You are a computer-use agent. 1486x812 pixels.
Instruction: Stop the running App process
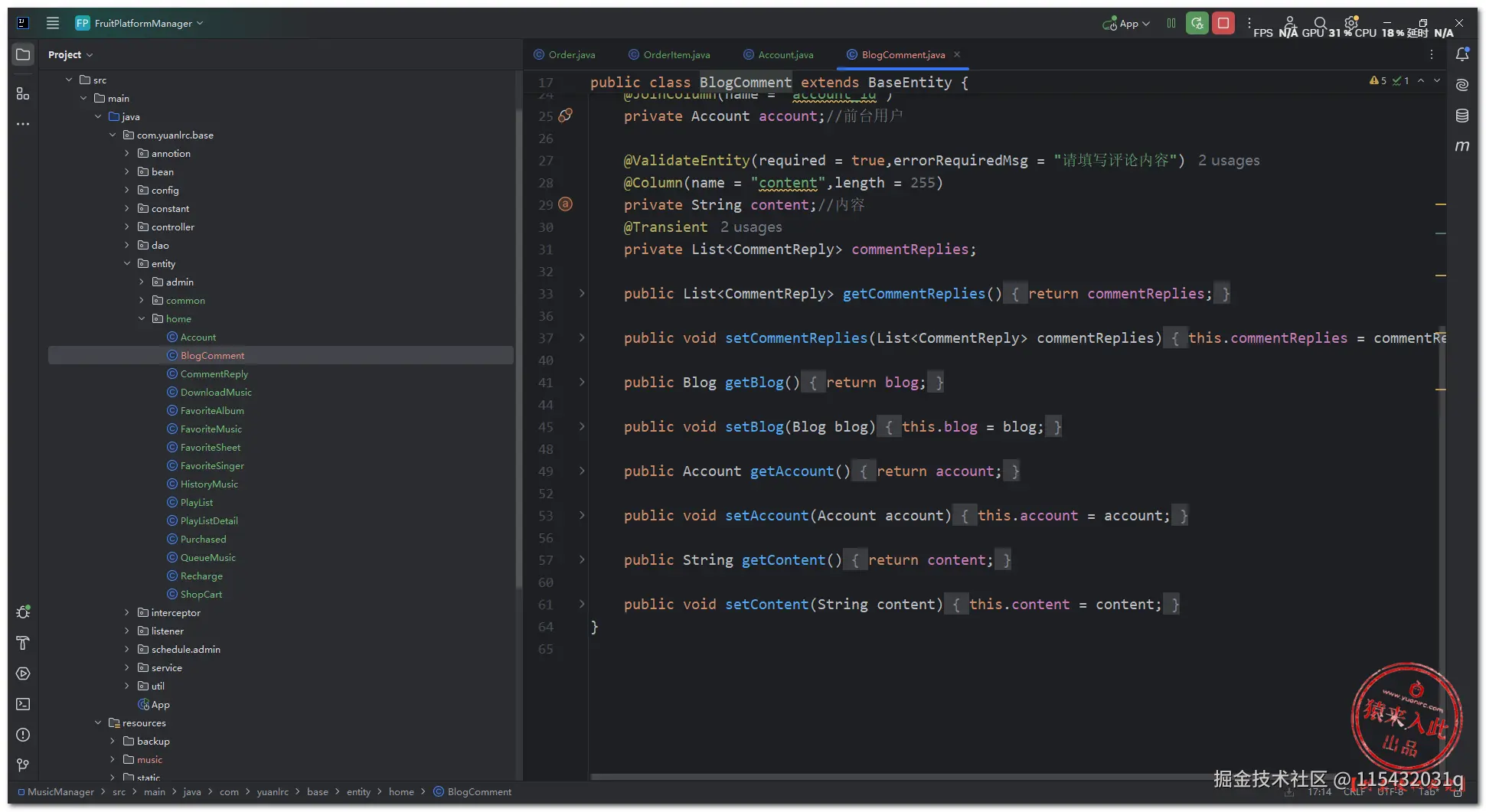pos(1223,23)
